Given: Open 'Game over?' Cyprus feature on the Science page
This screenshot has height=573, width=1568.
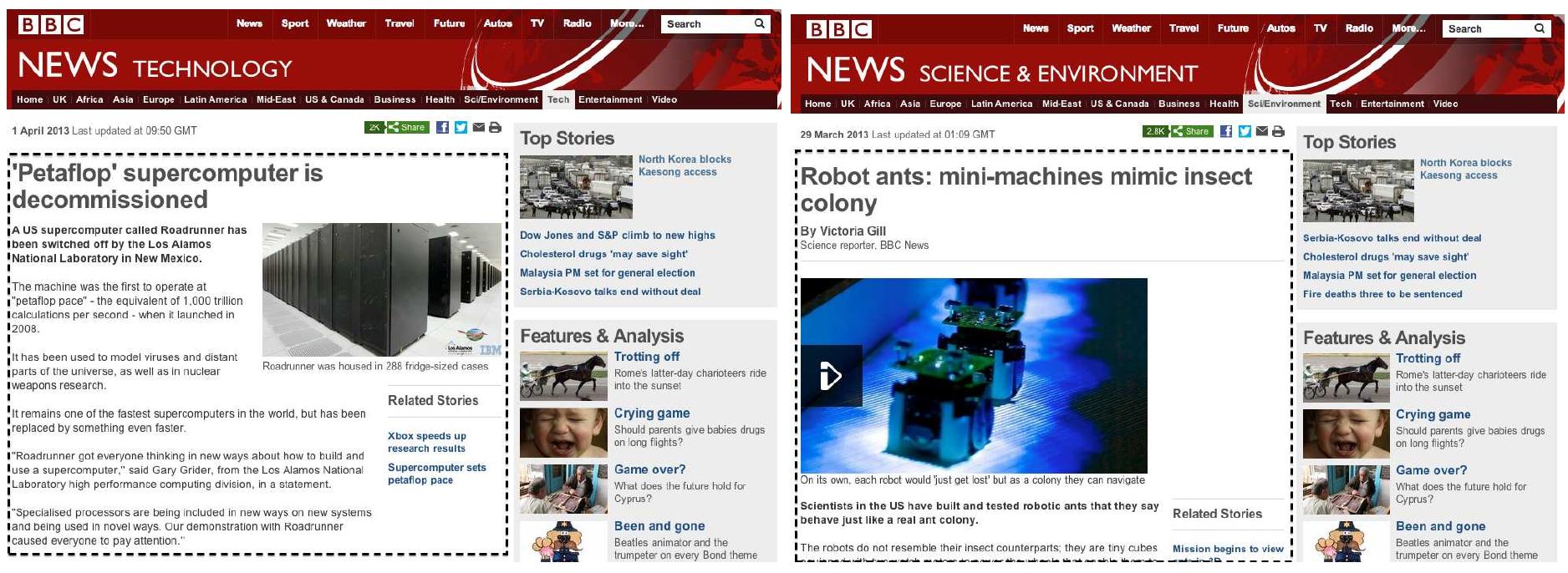Looking at the screenshot, I should [x=1431, y=470].
